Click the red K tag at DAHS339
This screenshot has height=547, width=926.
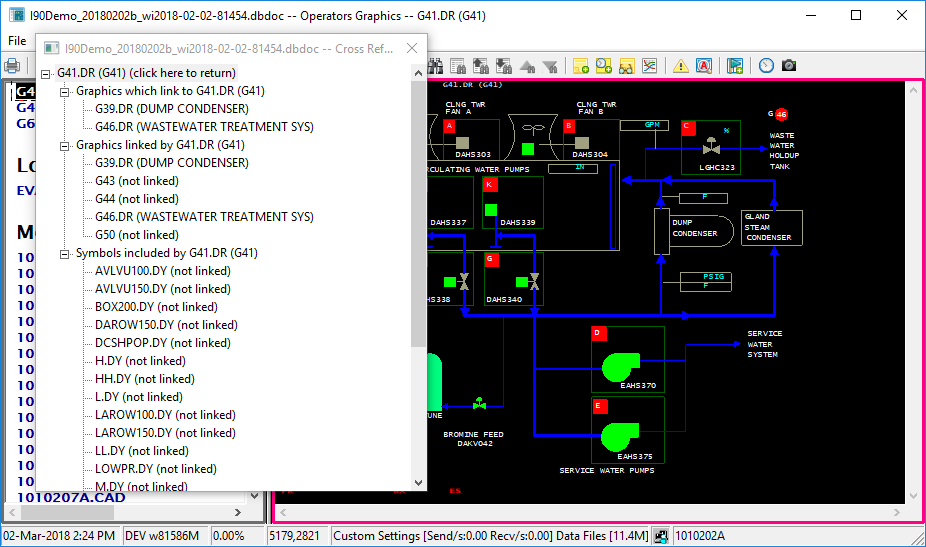click(x=490, y=185)
